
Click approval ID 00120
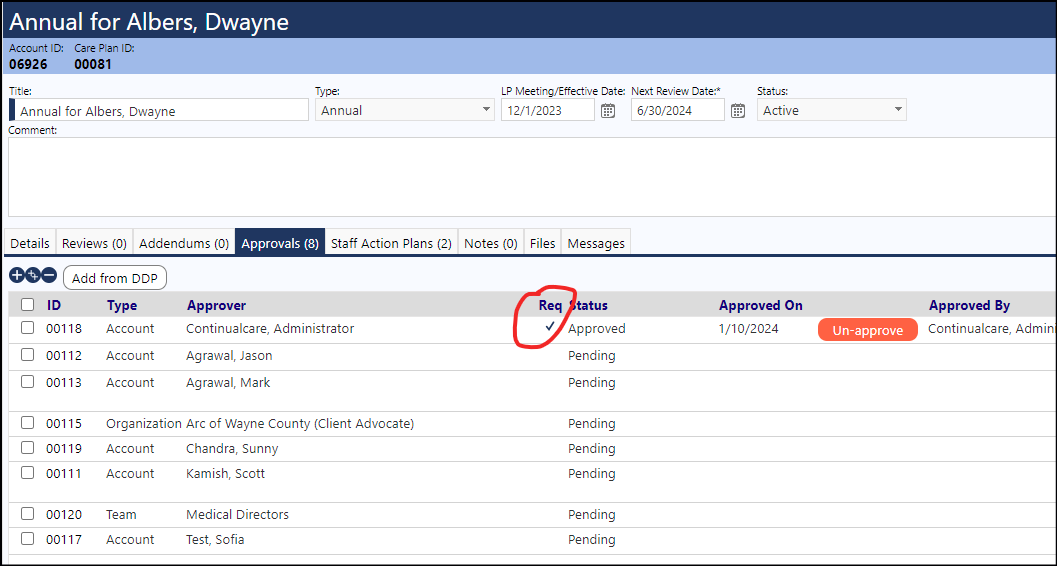pos(63,515)
